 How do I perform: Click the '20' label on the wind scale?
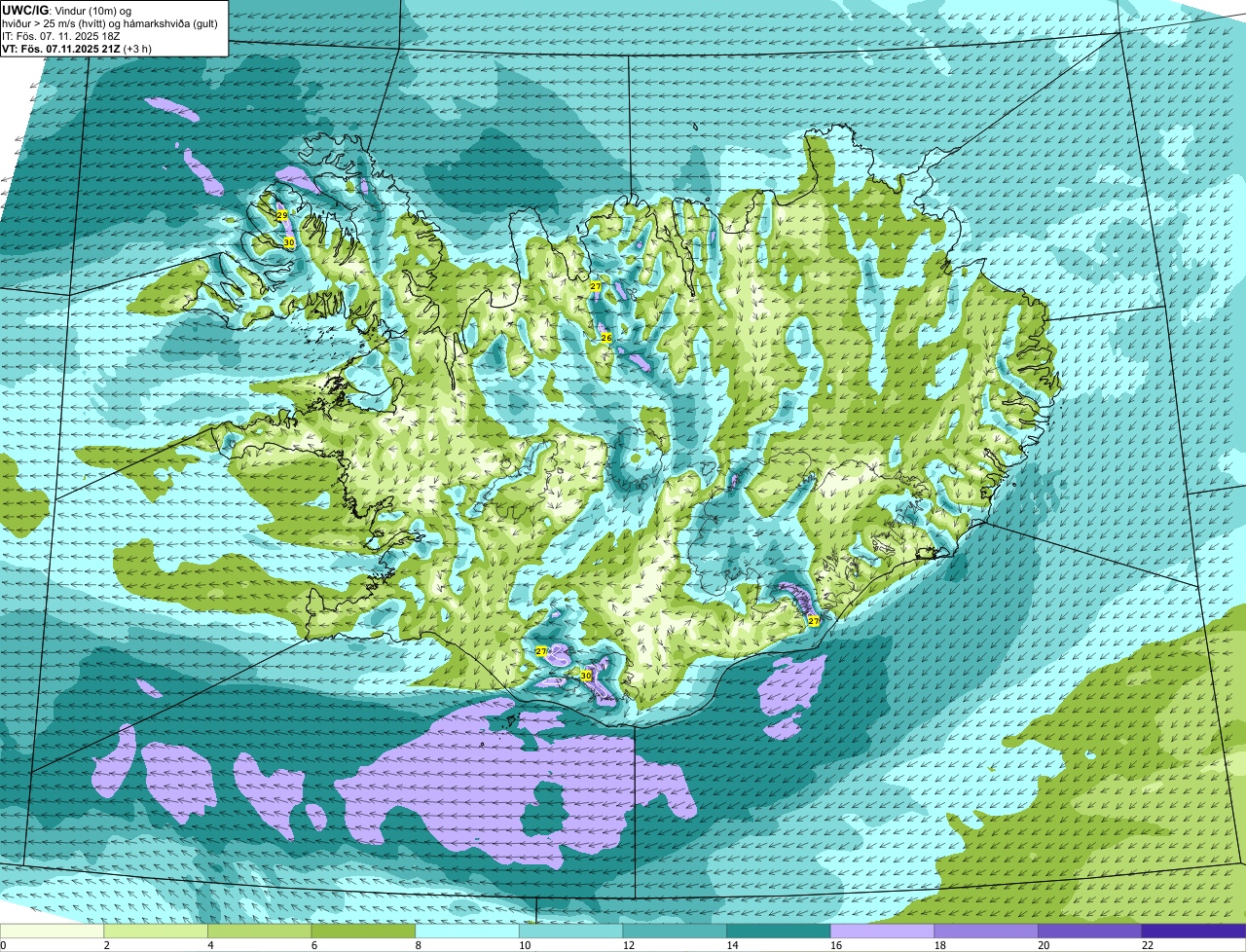pyautogui.click(x=1044, y=945)
